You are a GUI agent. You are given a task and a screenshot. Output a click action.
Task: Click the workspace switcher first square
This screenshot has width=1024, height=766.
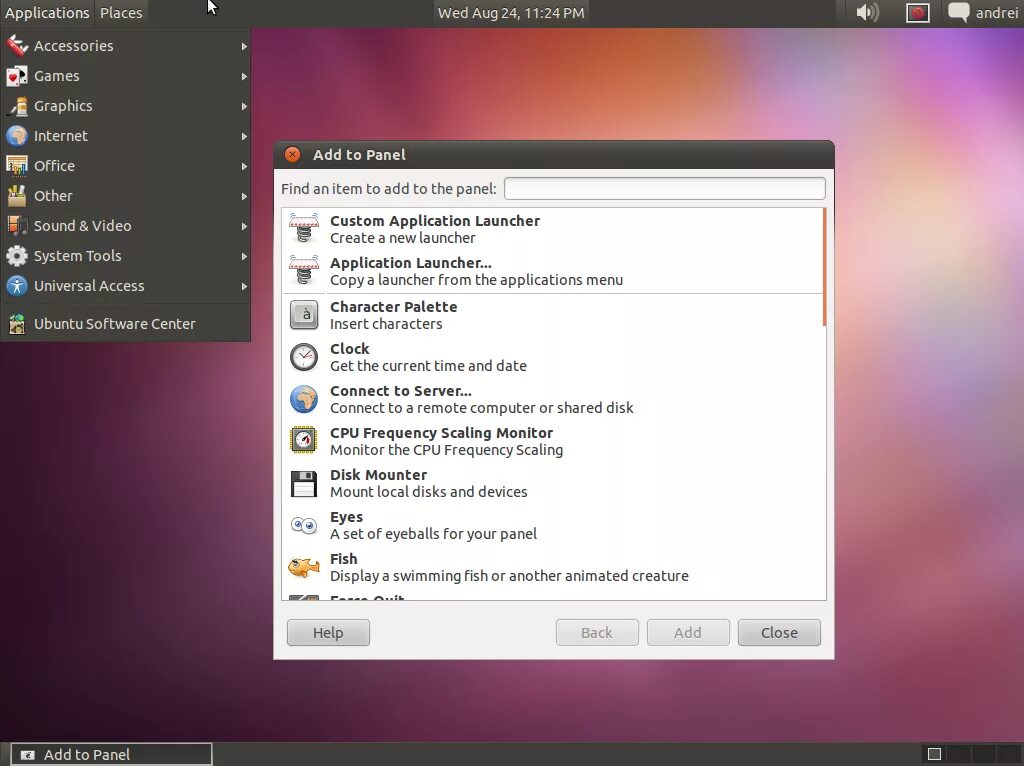coord(934,754)
